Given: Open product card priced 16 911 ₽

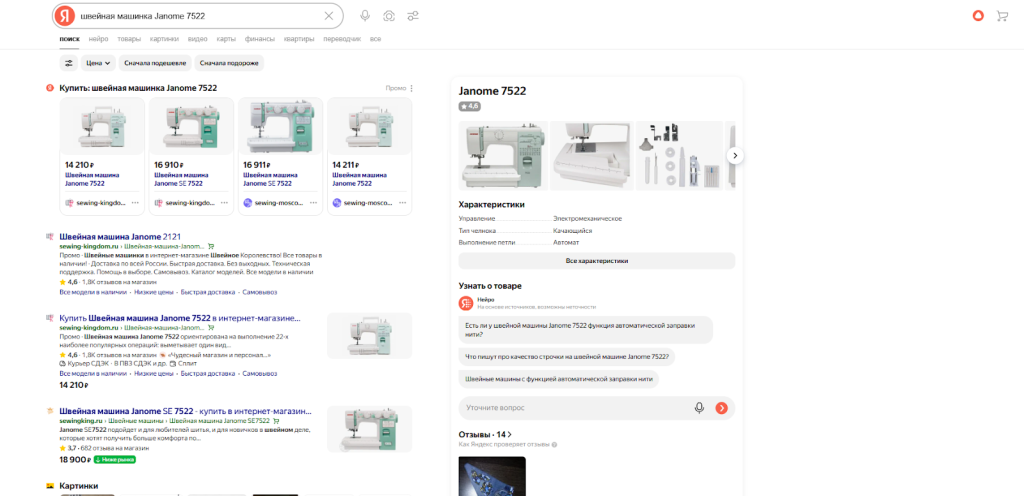Looking at the screenshot, I should (x=280, y=156).
